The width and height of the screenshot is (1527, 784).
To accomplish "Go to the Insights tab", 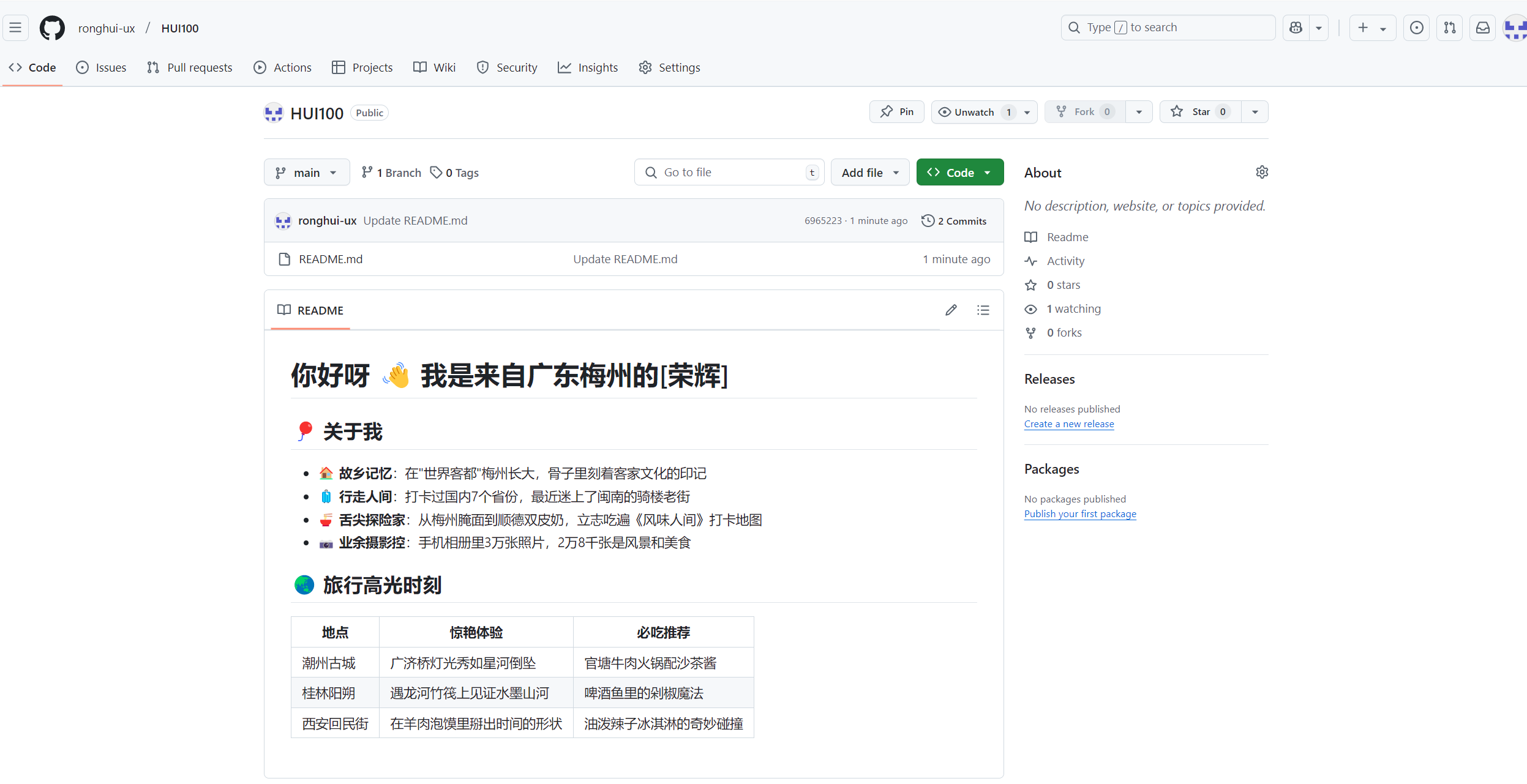I will (x=588, y=67).
